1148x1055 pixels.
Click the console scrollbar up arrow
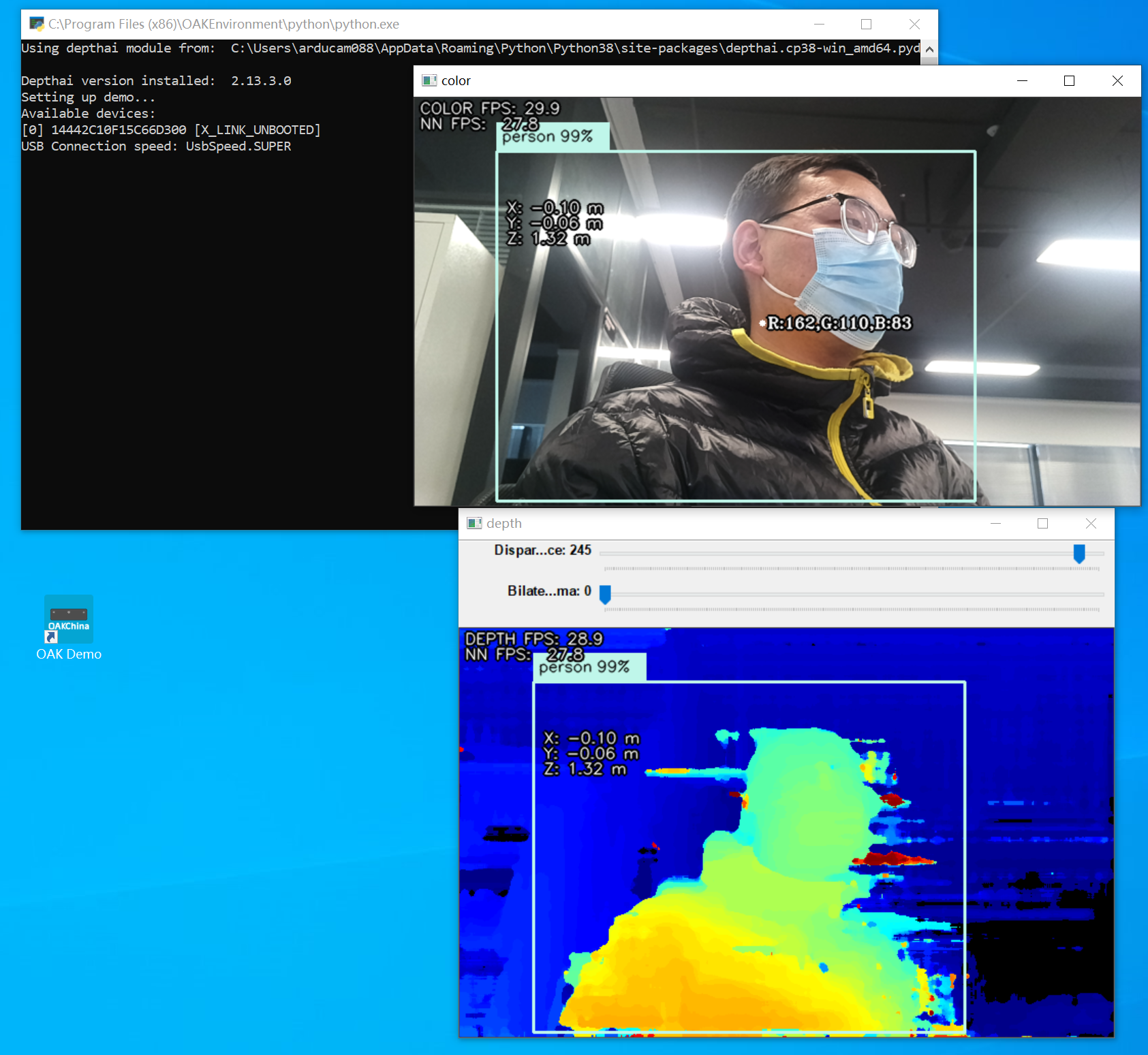929,49
